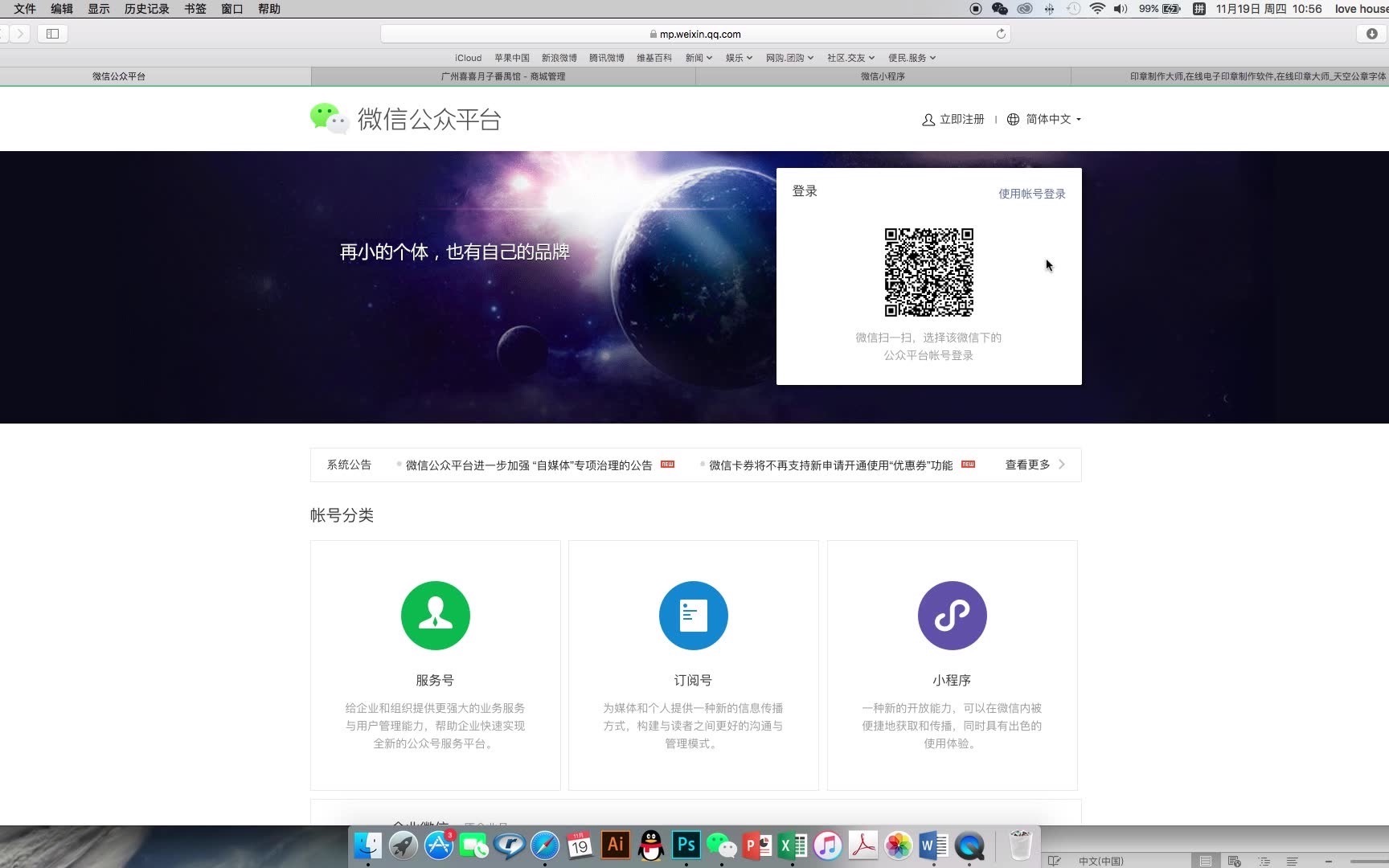1389x868 pixels.
Task: Launch Photoshop from the Dock
Action: (x=686, y=845)
